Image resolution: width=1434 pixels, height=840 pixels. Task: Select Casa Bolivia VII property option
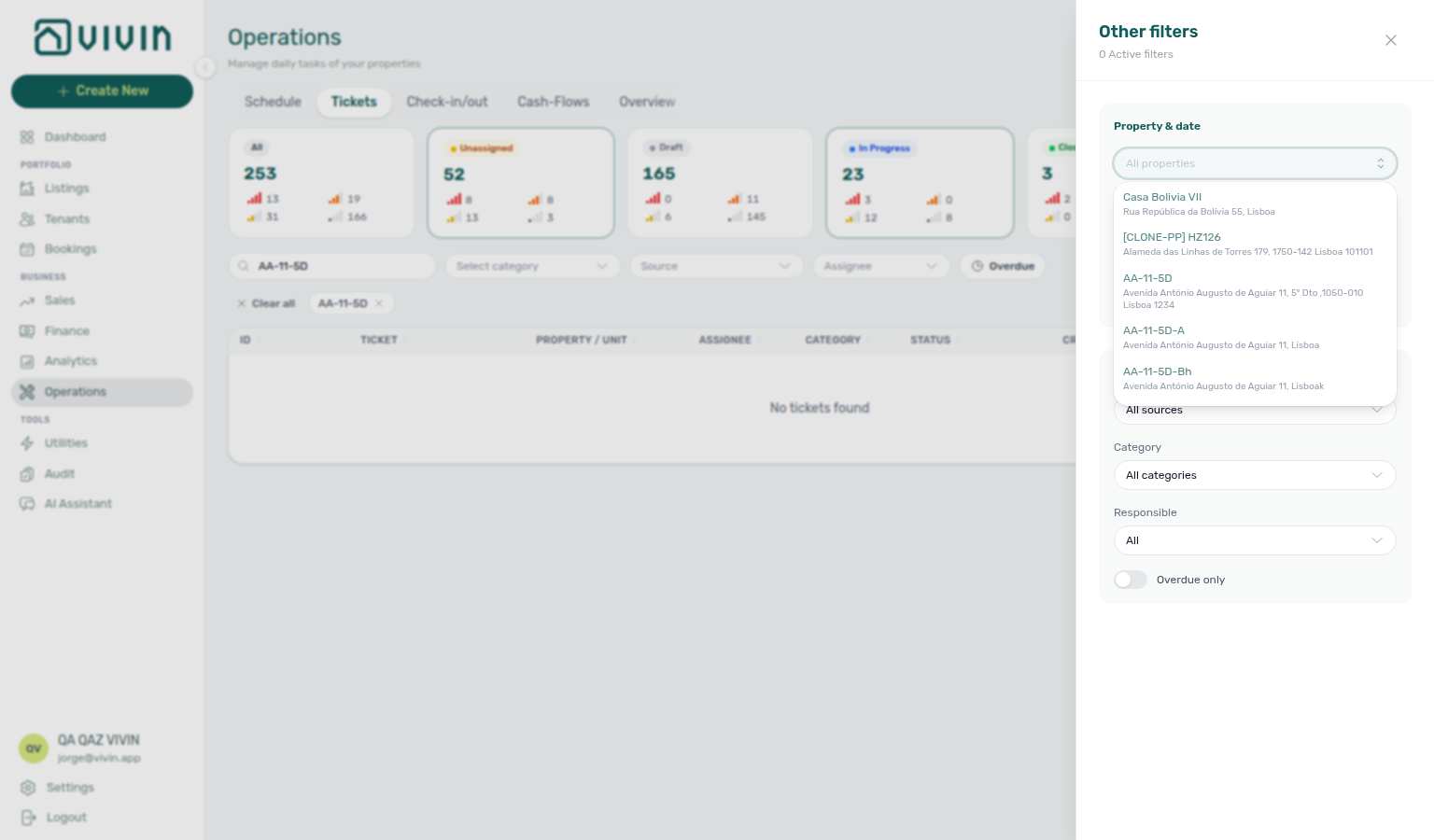1255,203
